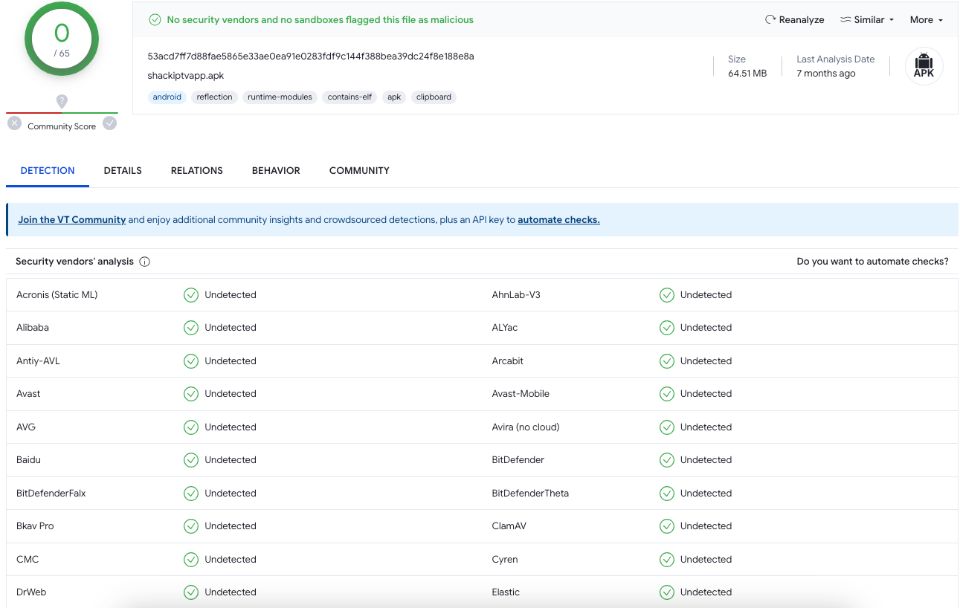Select the android tag
Screen dimensions: 960x608
click(167, 97)
